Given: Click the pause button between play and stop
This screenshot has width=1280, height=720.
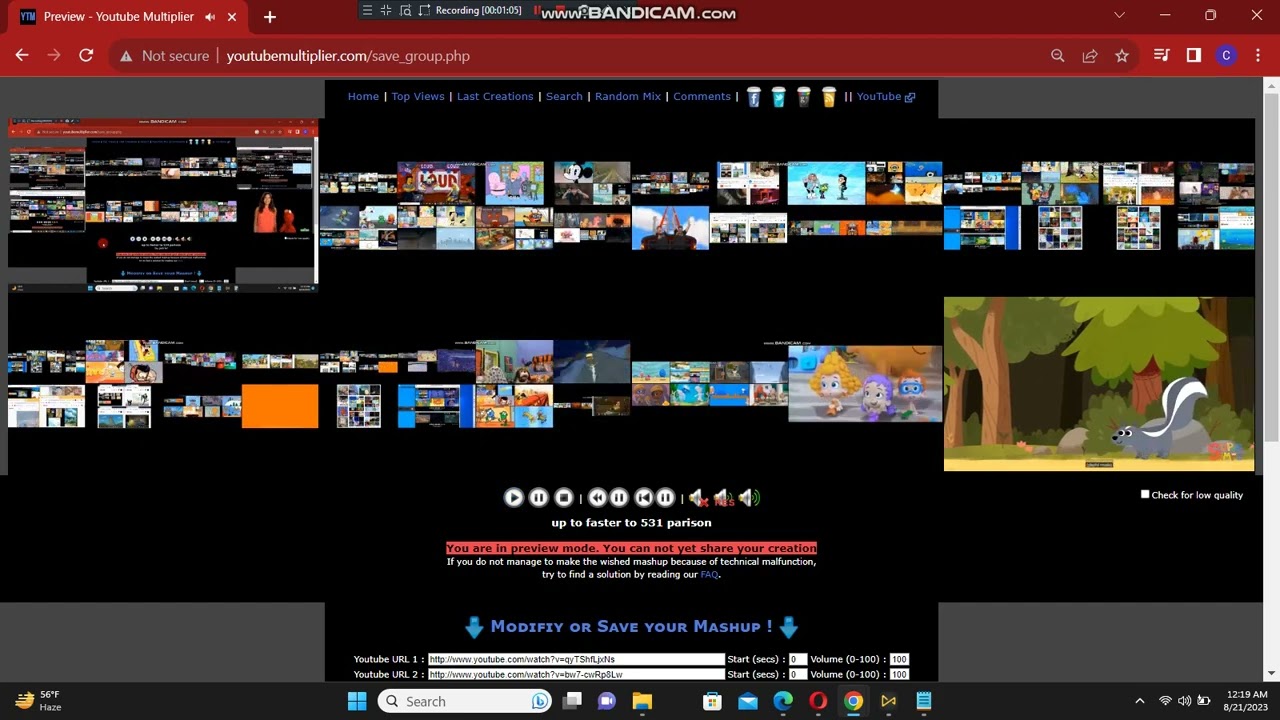Looking at the screenshot, I should (538, 497).
